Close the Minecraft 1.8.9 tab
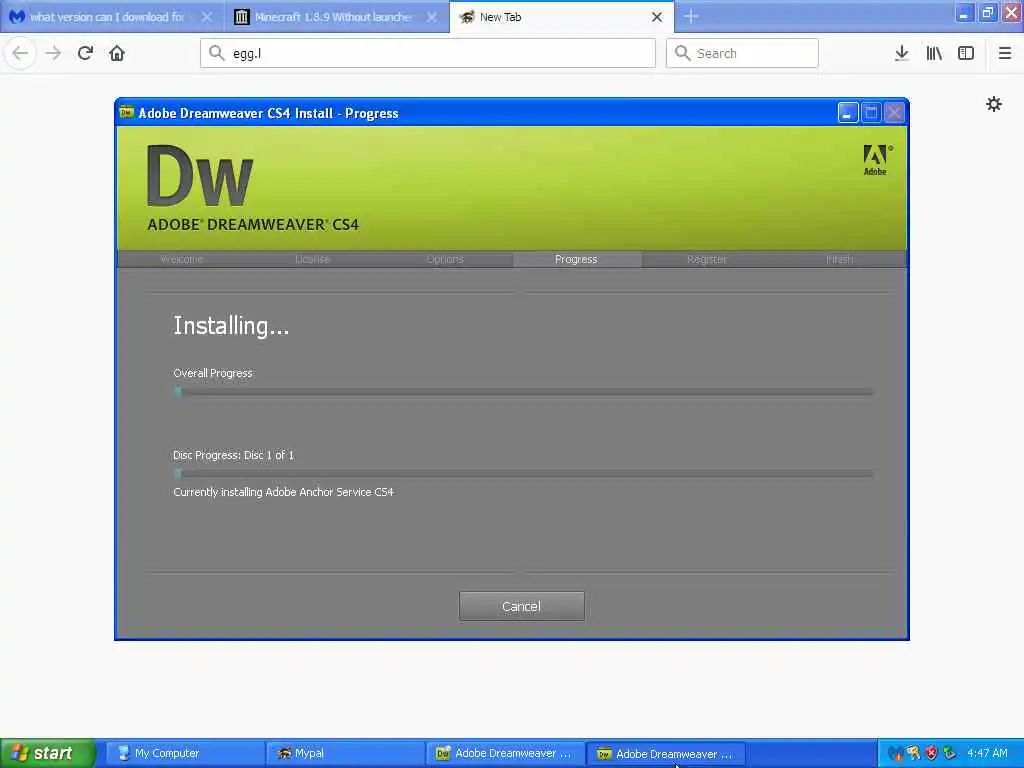 click(432, 17)
